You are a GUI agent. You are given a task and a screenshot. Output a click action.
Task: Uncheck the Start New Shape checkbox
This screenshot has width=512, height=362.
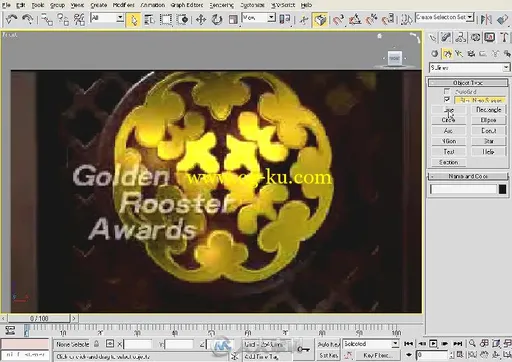[x=447, y=100]
